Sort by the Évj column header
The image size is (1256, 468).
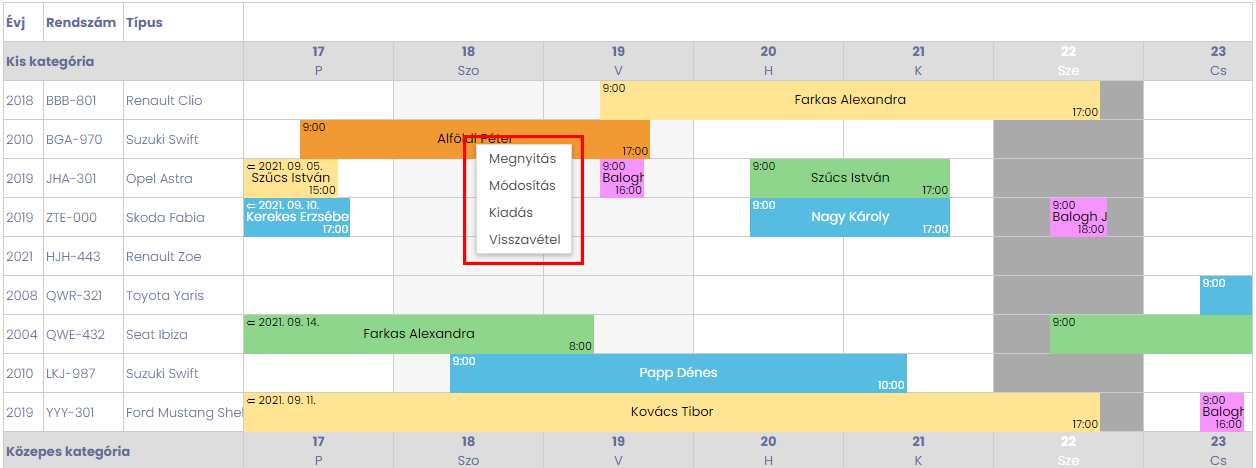pyautogui.click(x=16, y=22)
